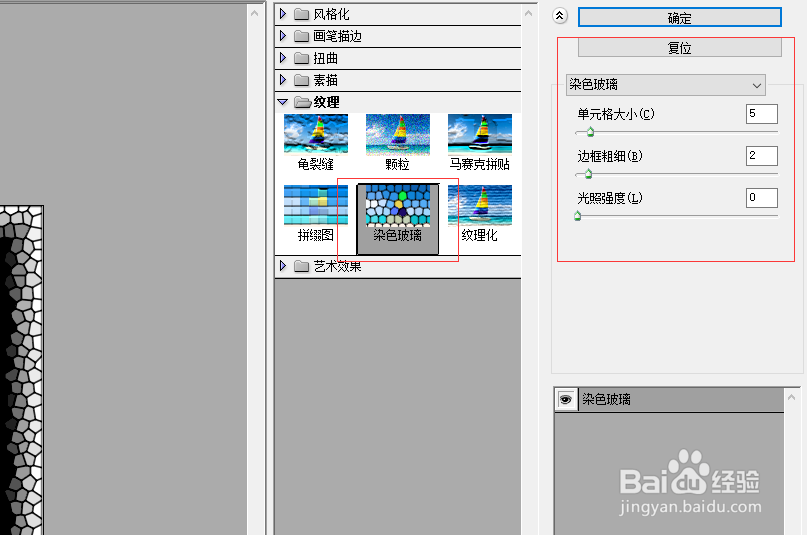Viewport: 807px width, 535px height.
Task: Click the 边框粗细 slider handle
Action: pyautogui.click(x=588, y=174)
